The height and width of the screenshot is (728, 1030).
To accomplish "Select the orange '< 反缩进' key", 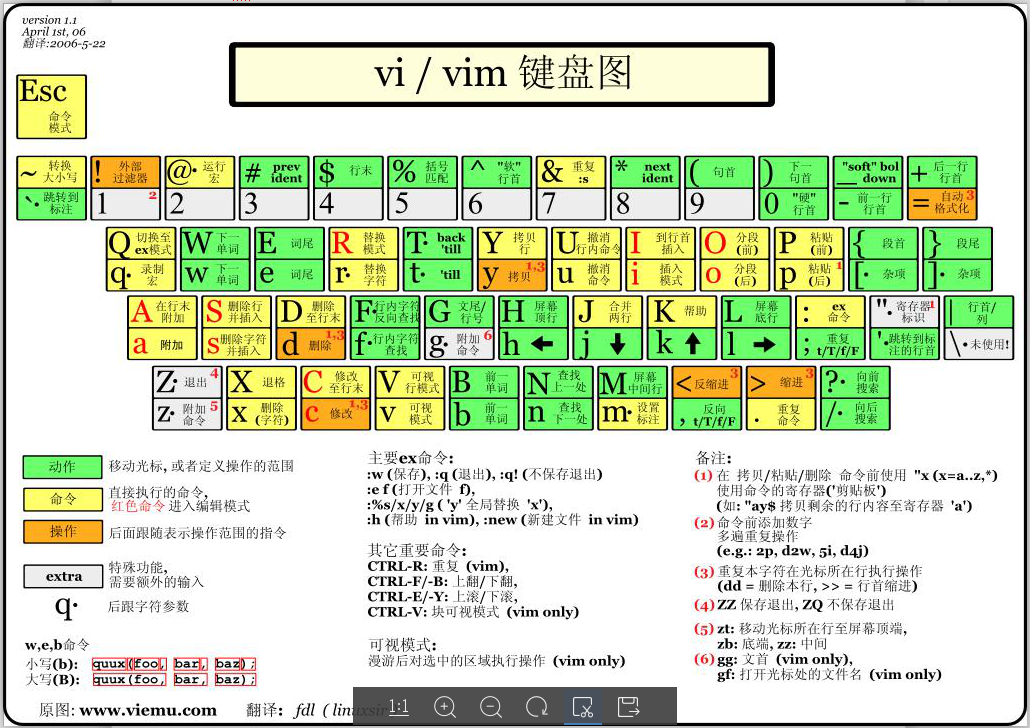I will [707, 382].
